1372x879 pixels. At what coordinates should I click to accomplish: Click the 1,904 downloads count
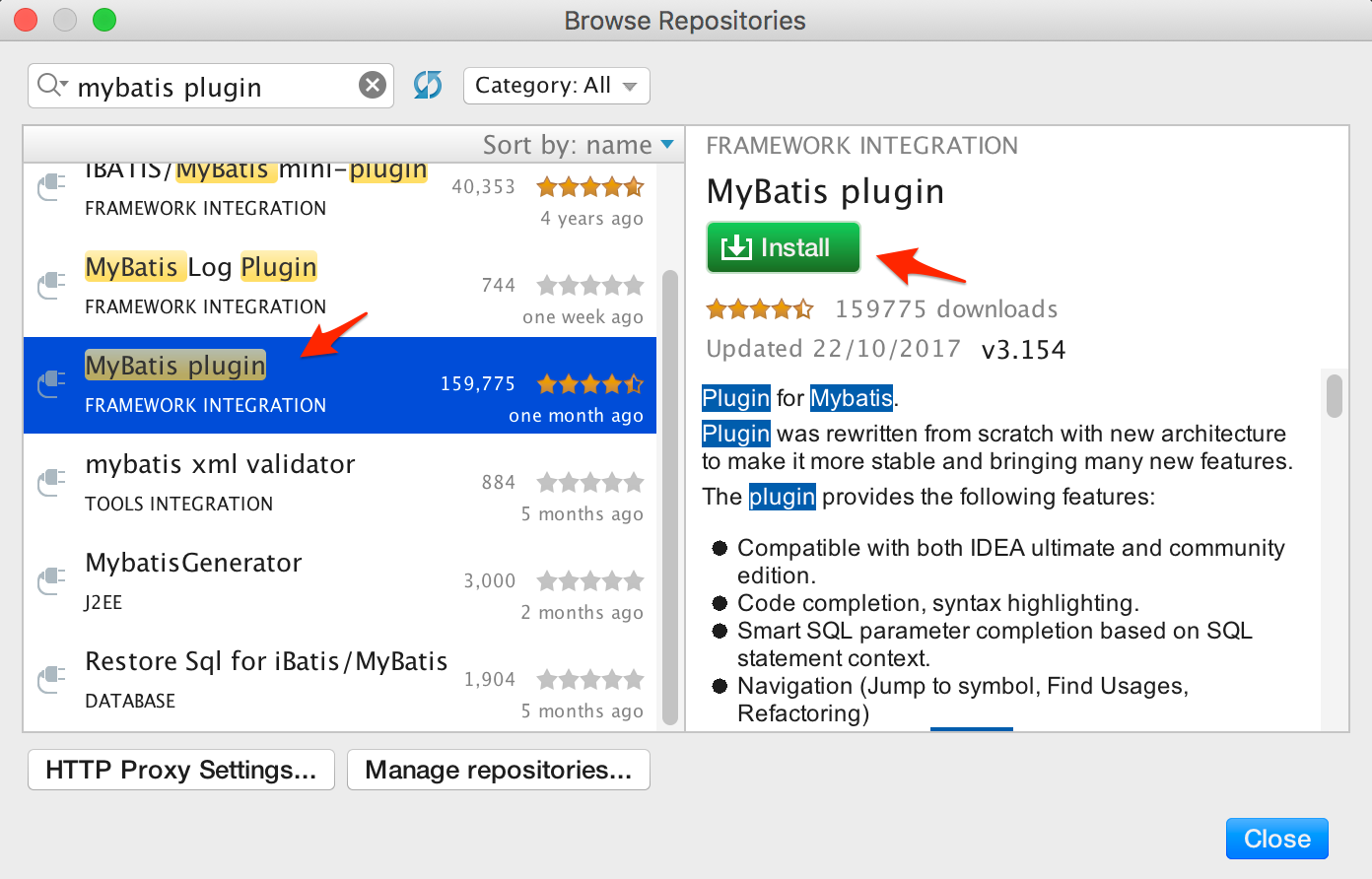pyautogui.click(x=490, y=680)
